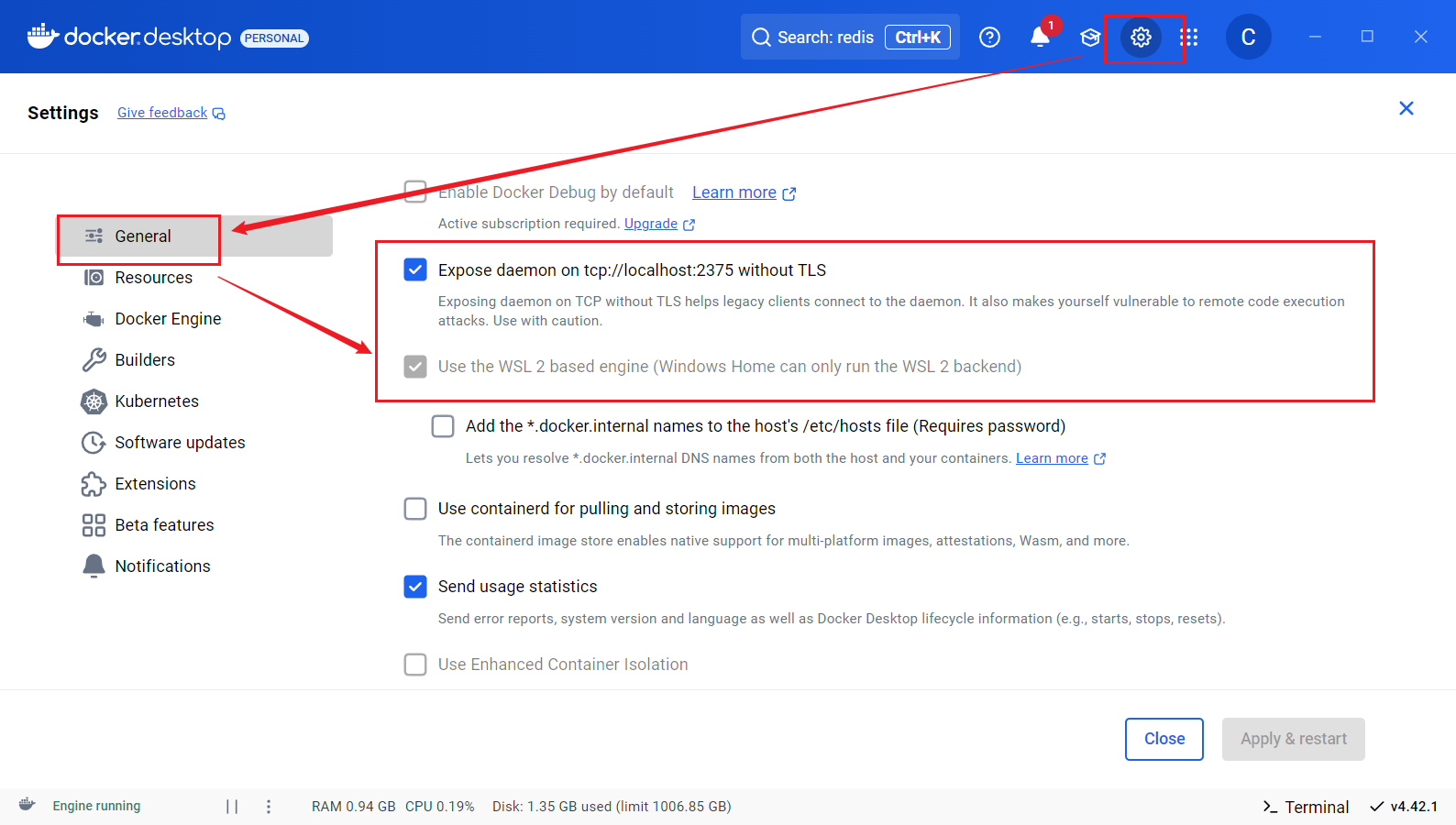
Task: Click the Kubernetes helm icon
Action: (94, 401)
